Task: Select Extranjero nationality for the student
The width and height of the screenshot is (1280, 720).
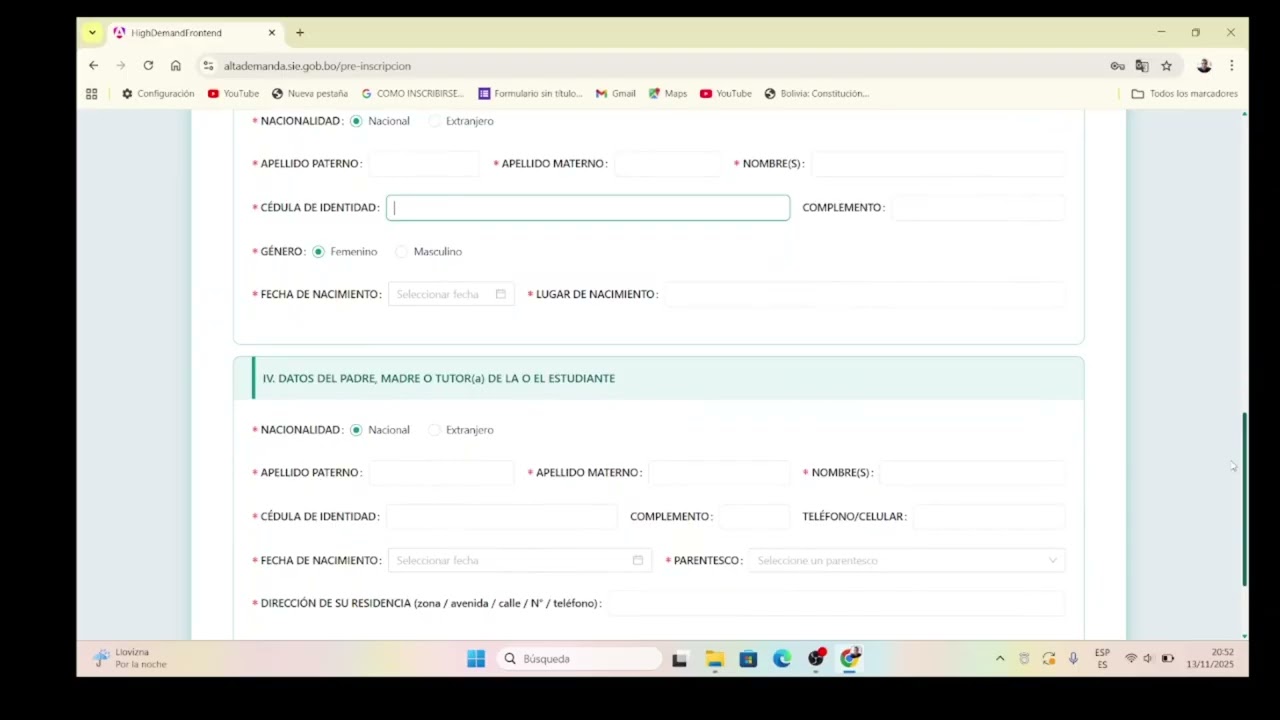Action: point(434,121)
